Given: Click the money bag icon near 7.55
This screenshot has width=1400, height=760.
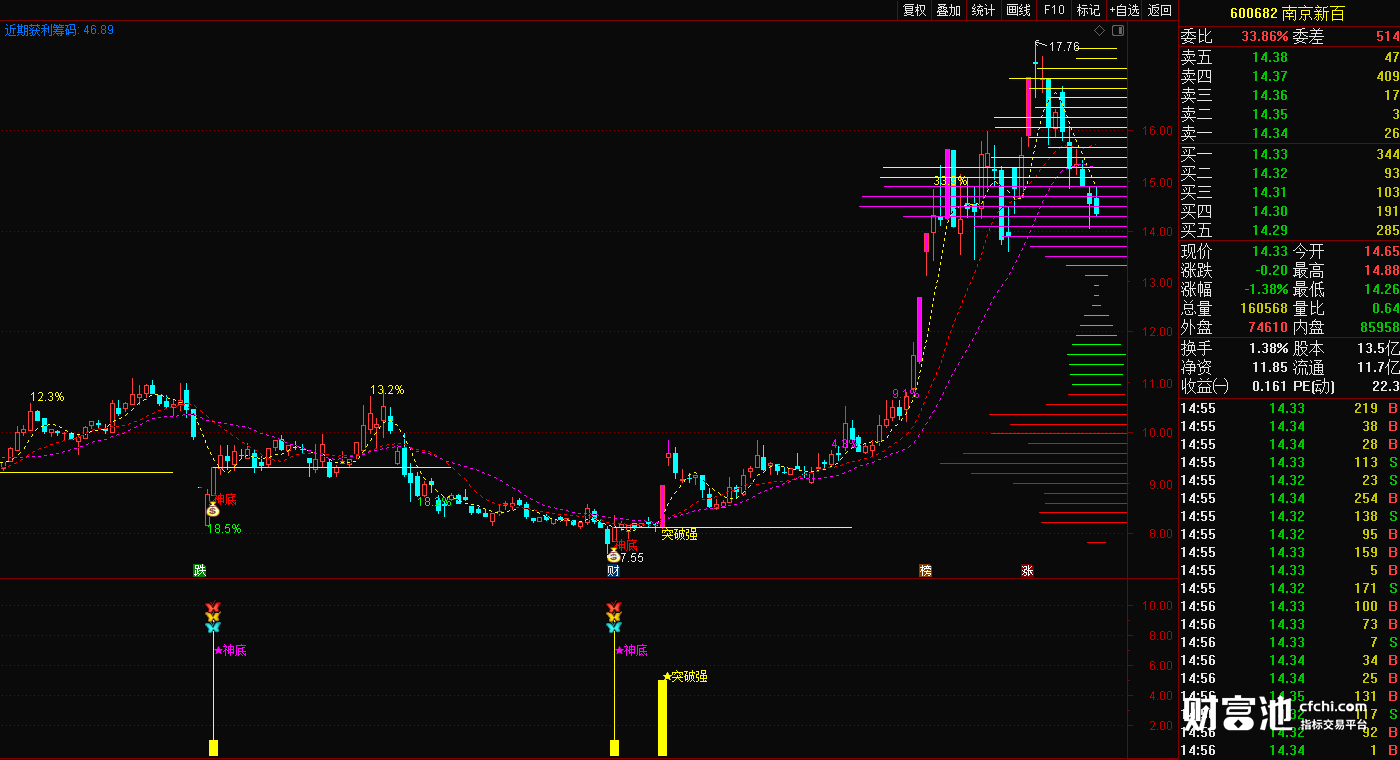Looking at the screenshot, I should (x=613, y=553).
